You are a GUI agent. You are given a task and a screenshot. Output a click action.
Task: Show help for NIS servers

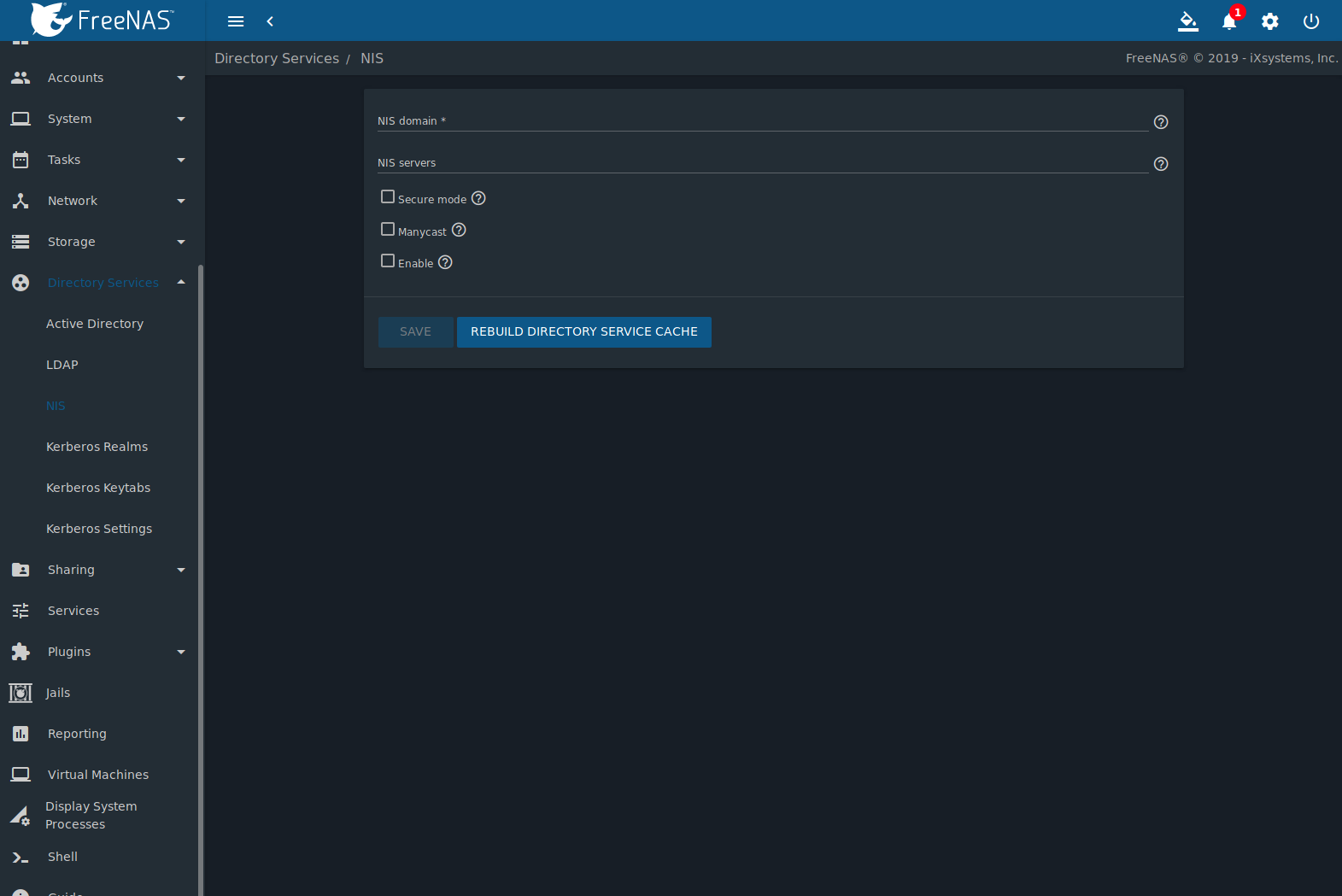click(1161, 164)
